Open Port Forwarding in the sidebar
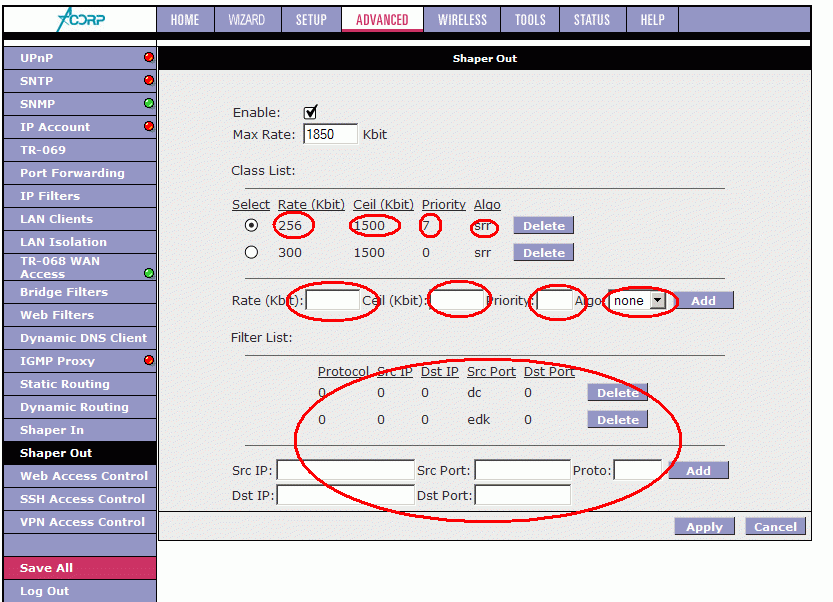The height and width of the screenshot is (602, 833). pyautogui.click(x=80, y=173)
